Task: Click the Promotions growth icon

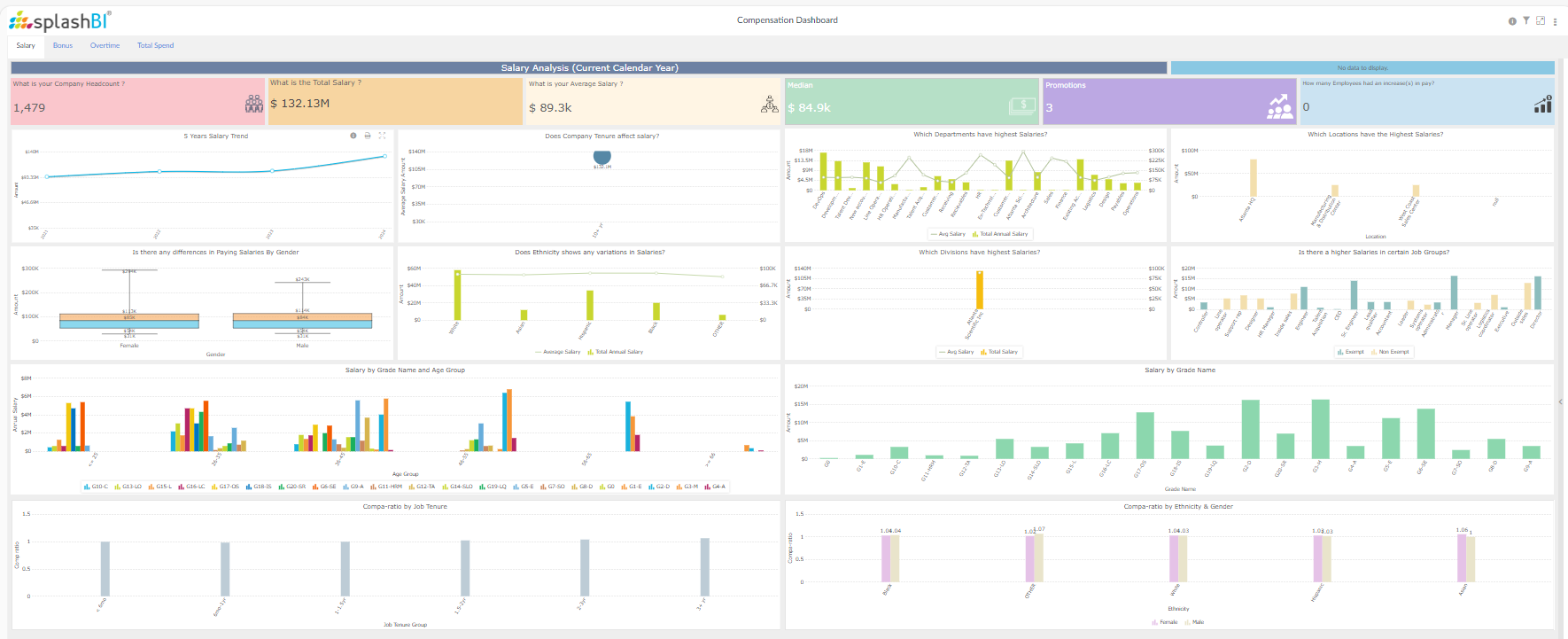Action: point(1279,106)
